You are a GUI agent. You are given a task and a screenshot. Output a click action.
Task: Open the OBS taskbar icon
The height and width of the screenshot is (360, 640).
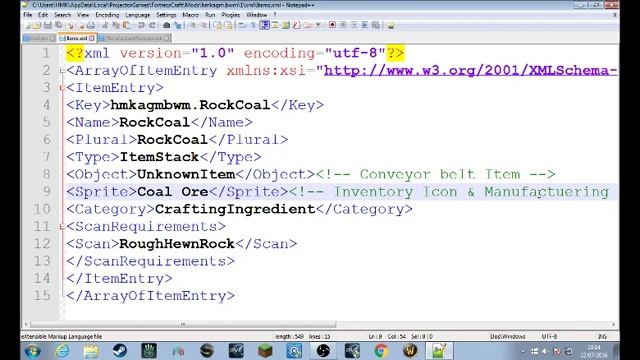pyautogui.click(x=323, y=351)
